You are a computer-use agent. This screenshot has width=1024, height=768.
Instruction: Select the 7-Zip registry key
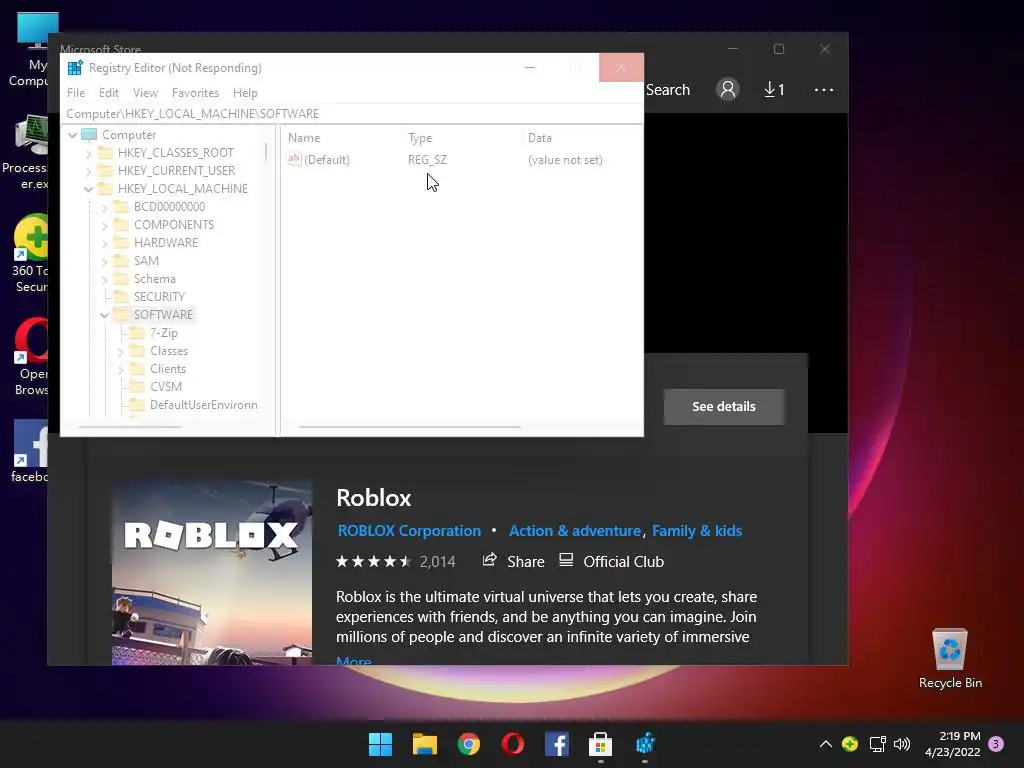click(x=163, y=333)
